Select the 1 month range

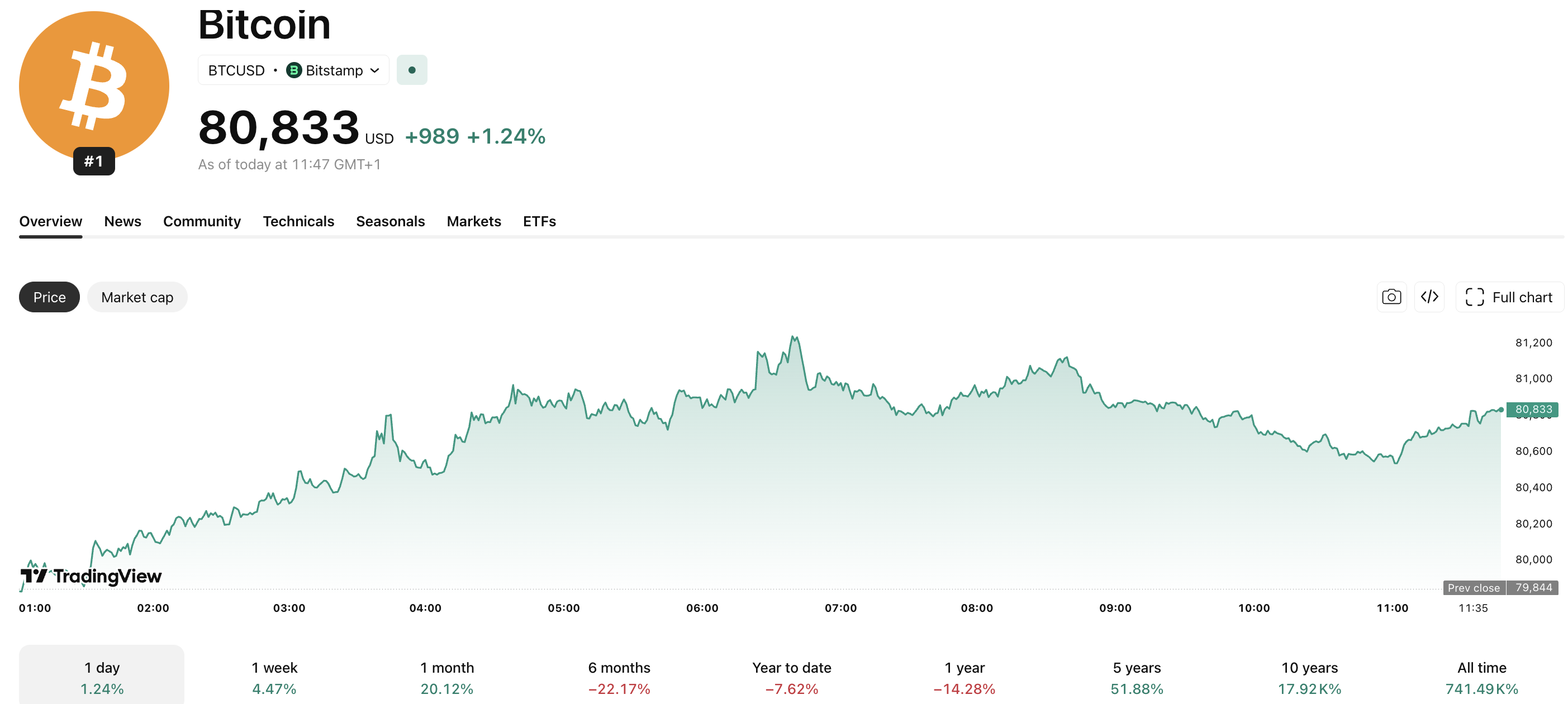(447, 677)
